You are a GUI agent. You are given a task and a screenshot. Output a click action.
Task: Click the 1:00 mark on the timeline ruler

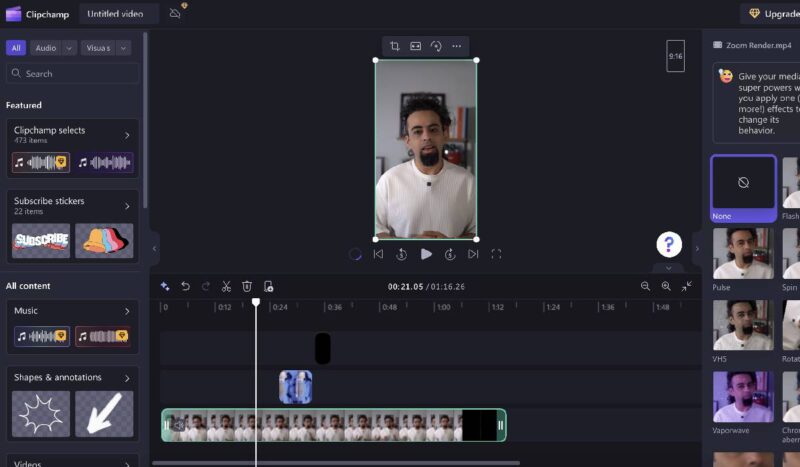pos(443,307)
